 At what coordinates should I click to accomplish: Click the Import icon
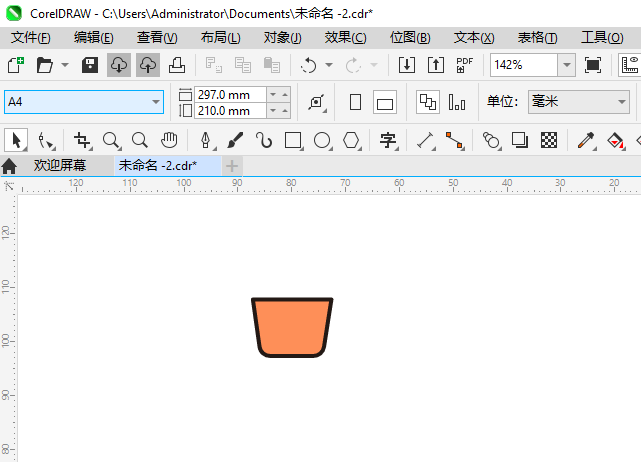[x=407, y=65]
